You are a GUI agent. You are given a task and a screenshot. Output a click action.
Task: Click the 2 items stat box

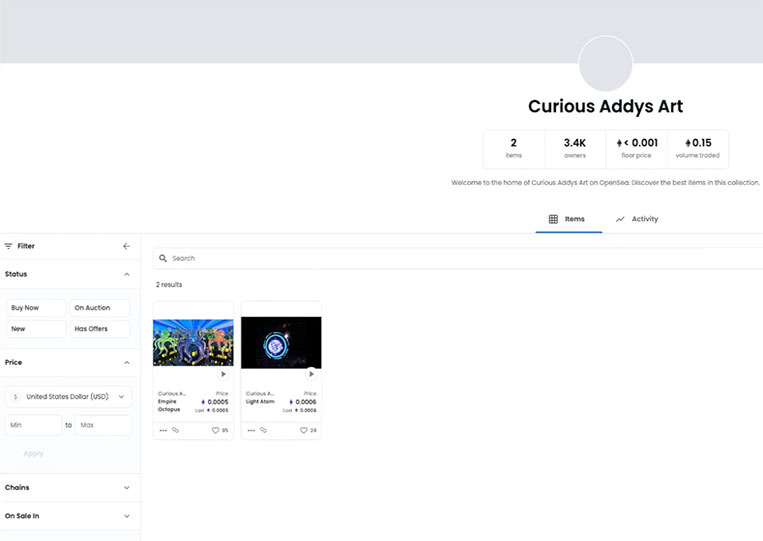point(513,149)
